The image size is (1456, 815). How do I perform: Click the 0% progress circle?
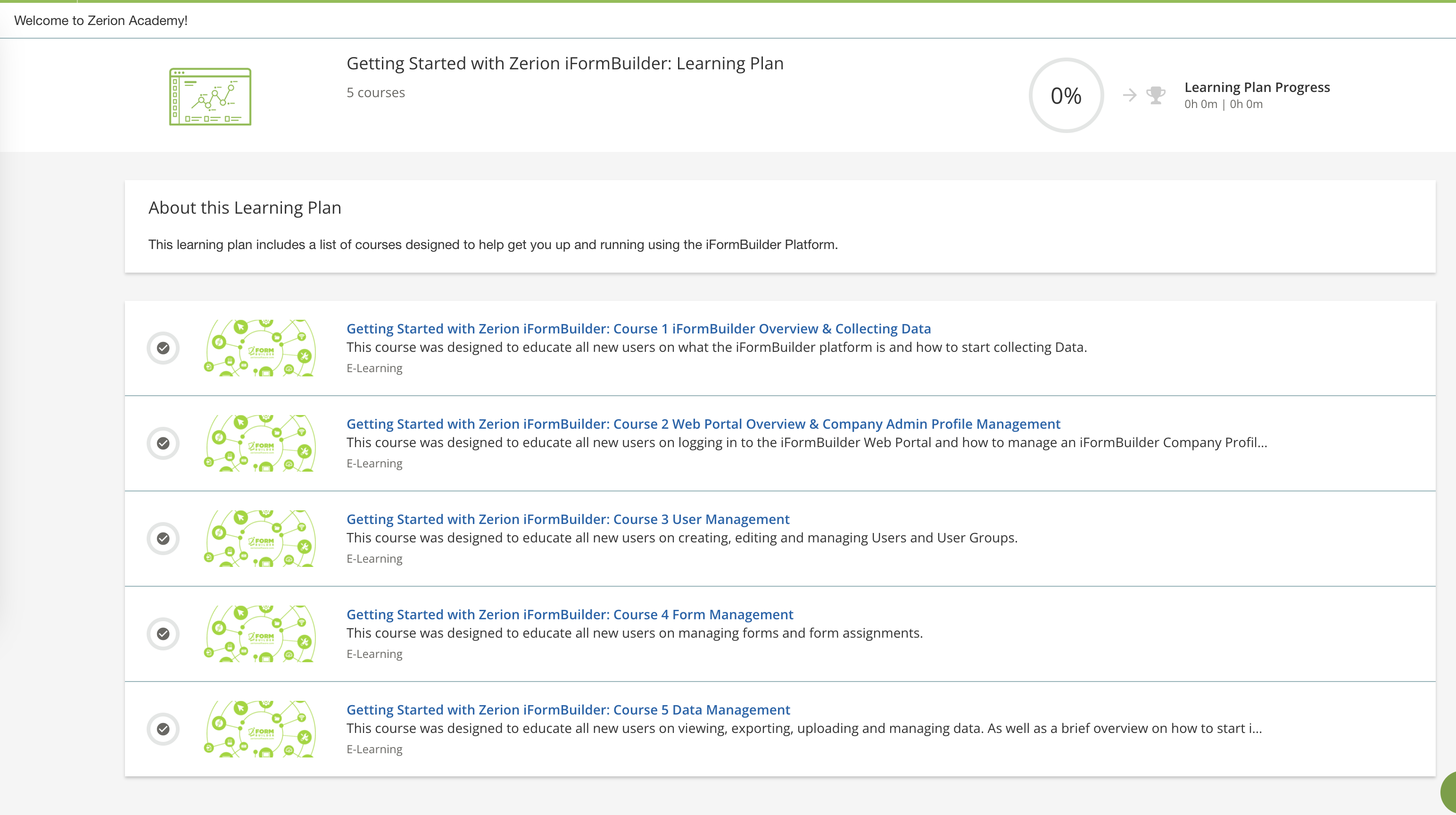tap(1066, 96)
